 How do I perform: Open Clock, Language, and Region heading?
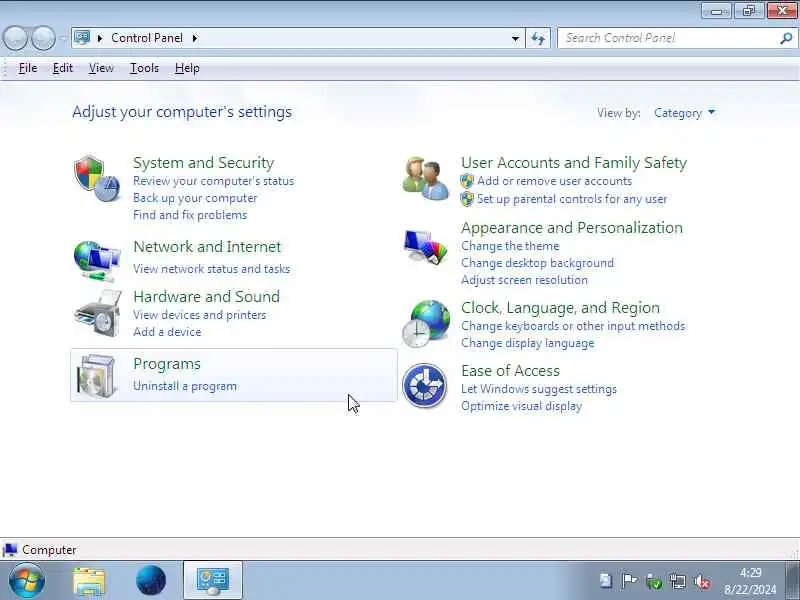[560, 308]
